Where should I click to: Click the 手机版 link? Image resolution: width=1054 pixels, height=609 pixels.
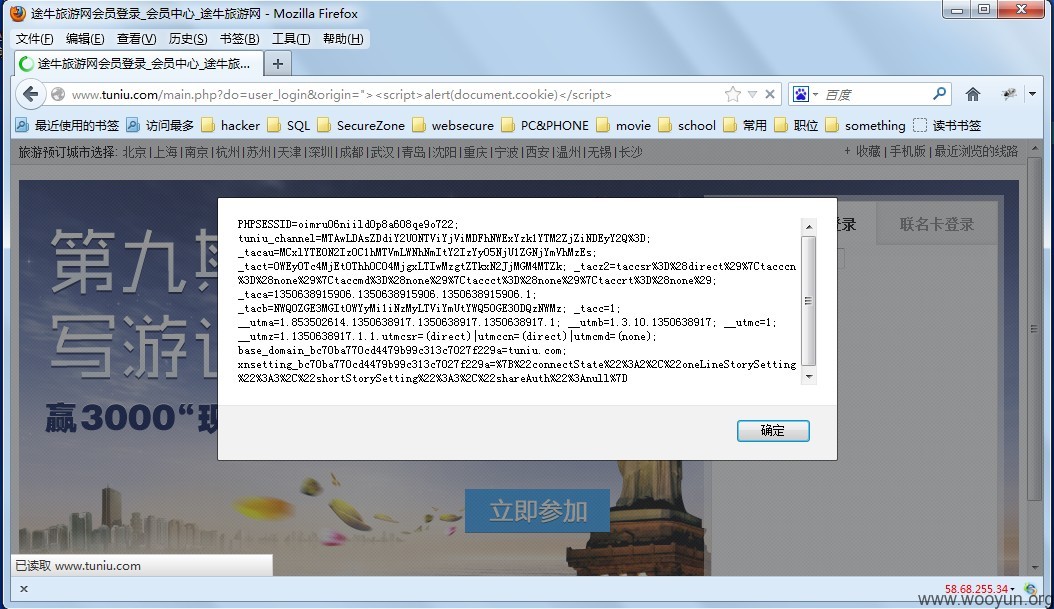click(907, 151)
